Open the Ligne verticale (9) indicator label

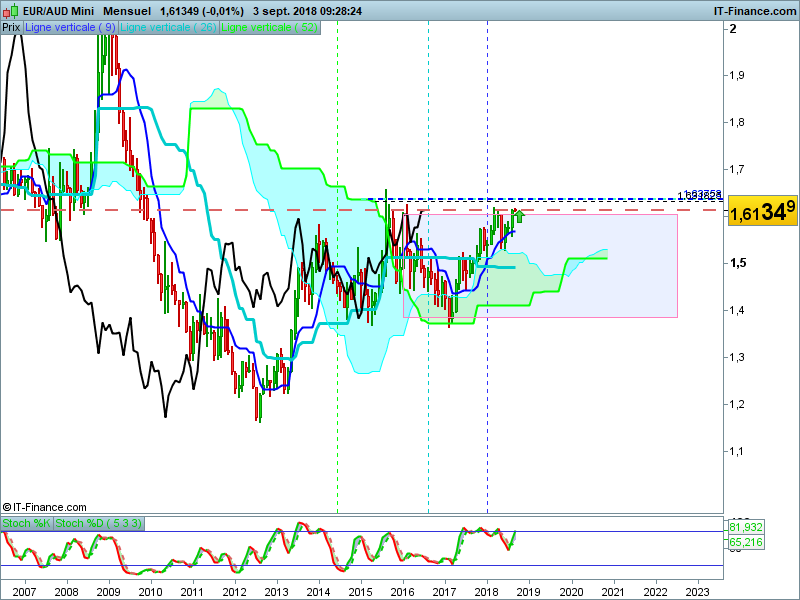pyautogui.click(x=70, y=28)
